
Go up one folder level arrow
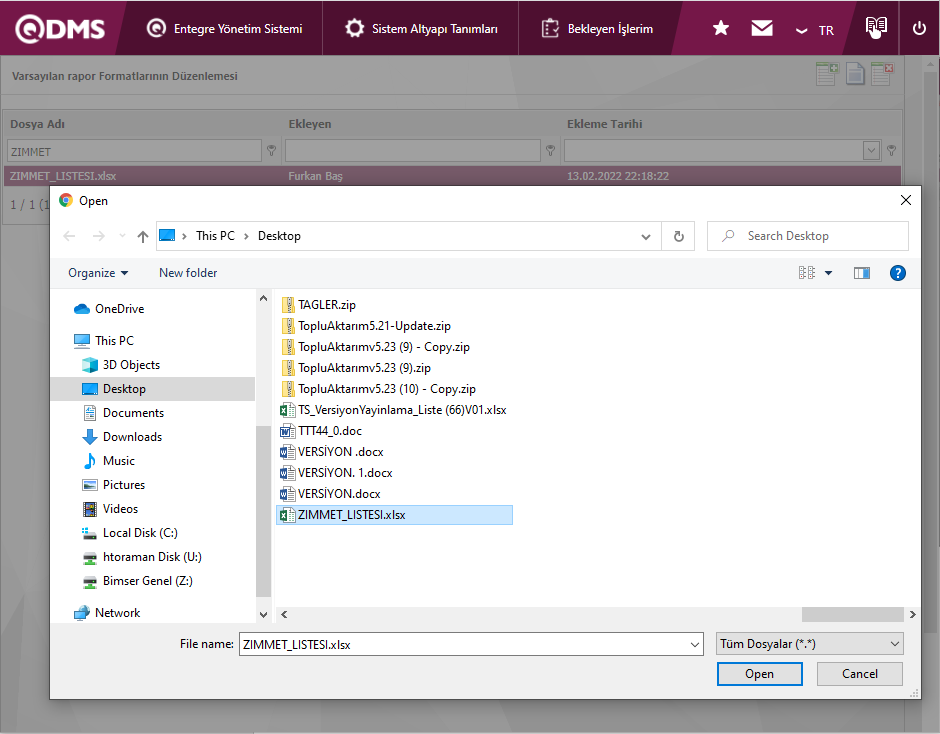tap(143, 236)
